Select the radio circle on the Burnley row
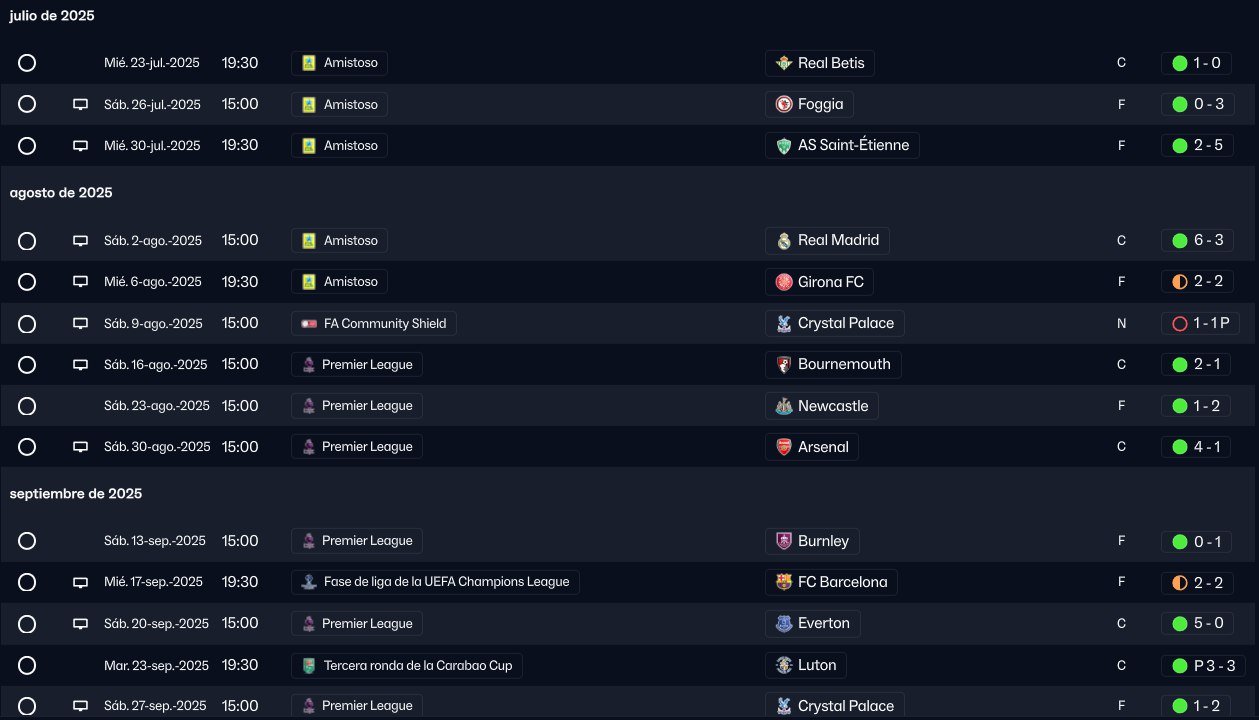Screen dimensions: 1259x720 tap(27, 541)
